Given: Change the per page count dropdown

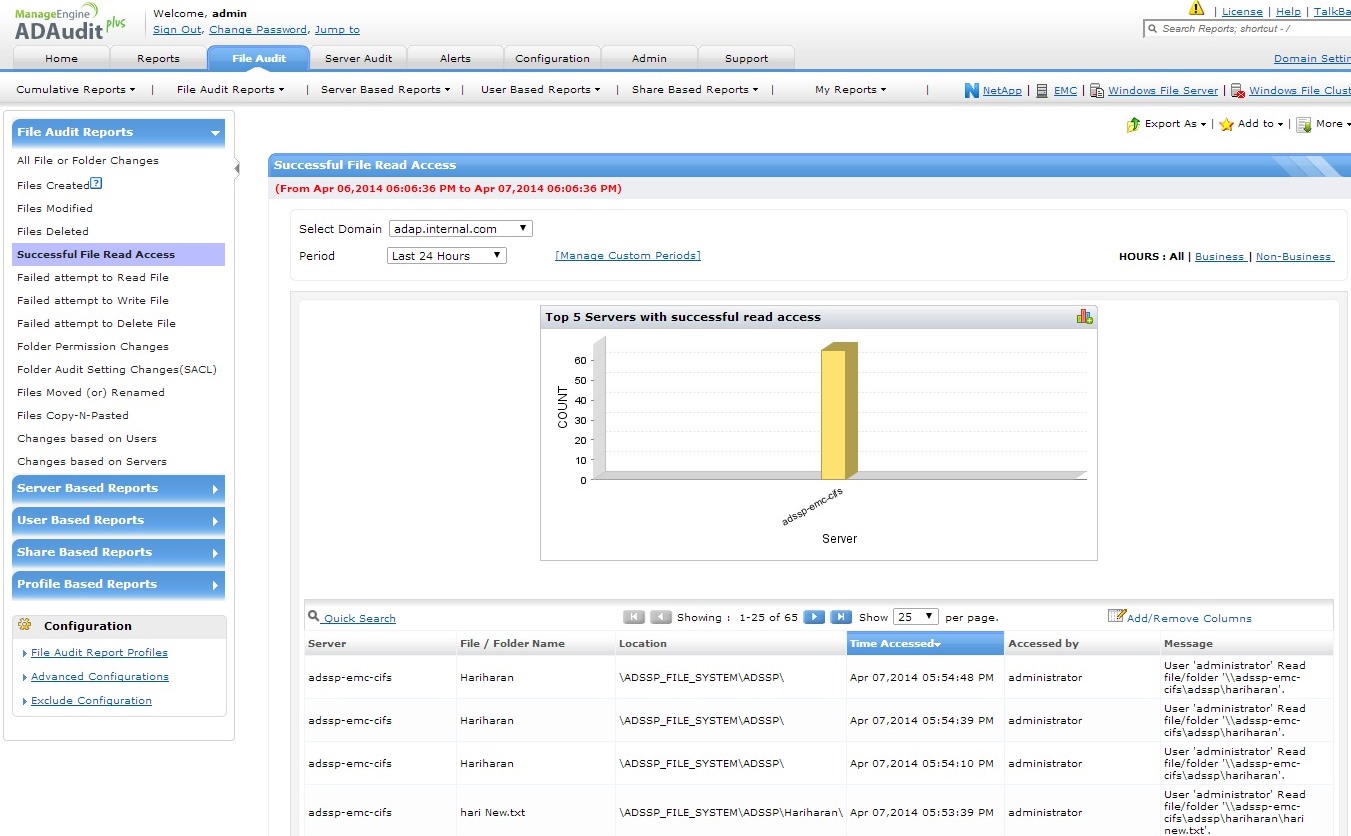Looking at the screenshot, I should pos(915,617).
